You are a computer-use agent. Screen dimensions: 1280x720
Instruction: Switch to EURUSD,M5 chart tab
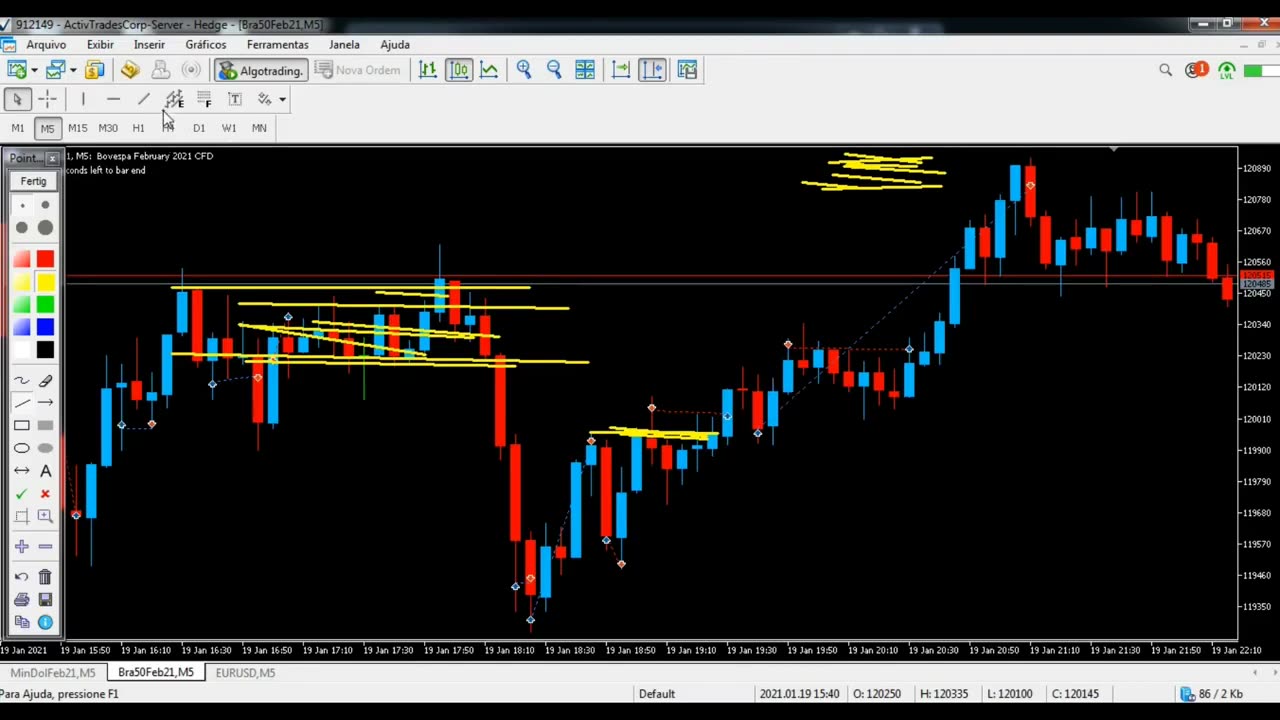(245, 673)
